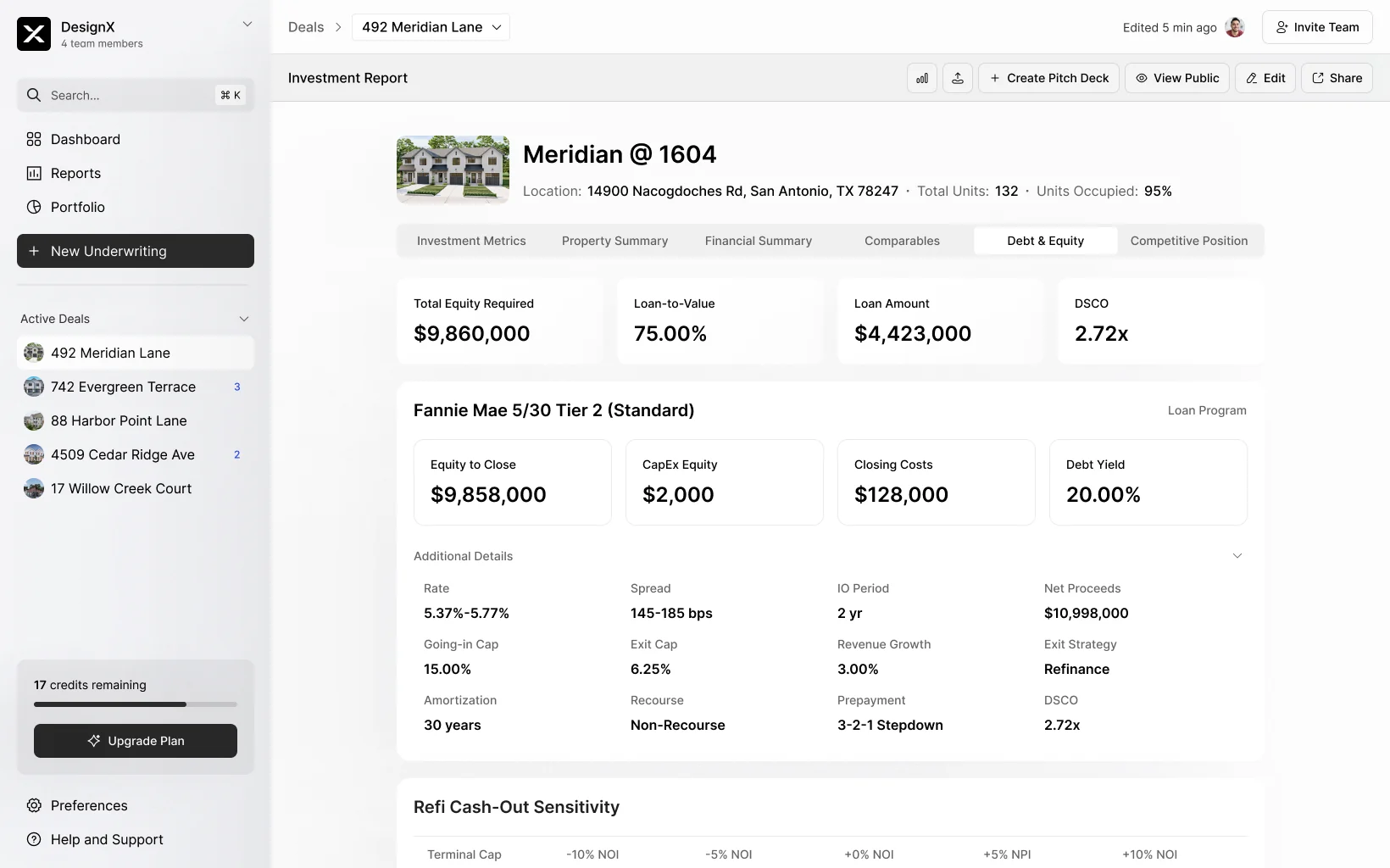This screenshot has width=1390, height=868.
Task: Collapse the Active Deals section
Action: point(244,319)
